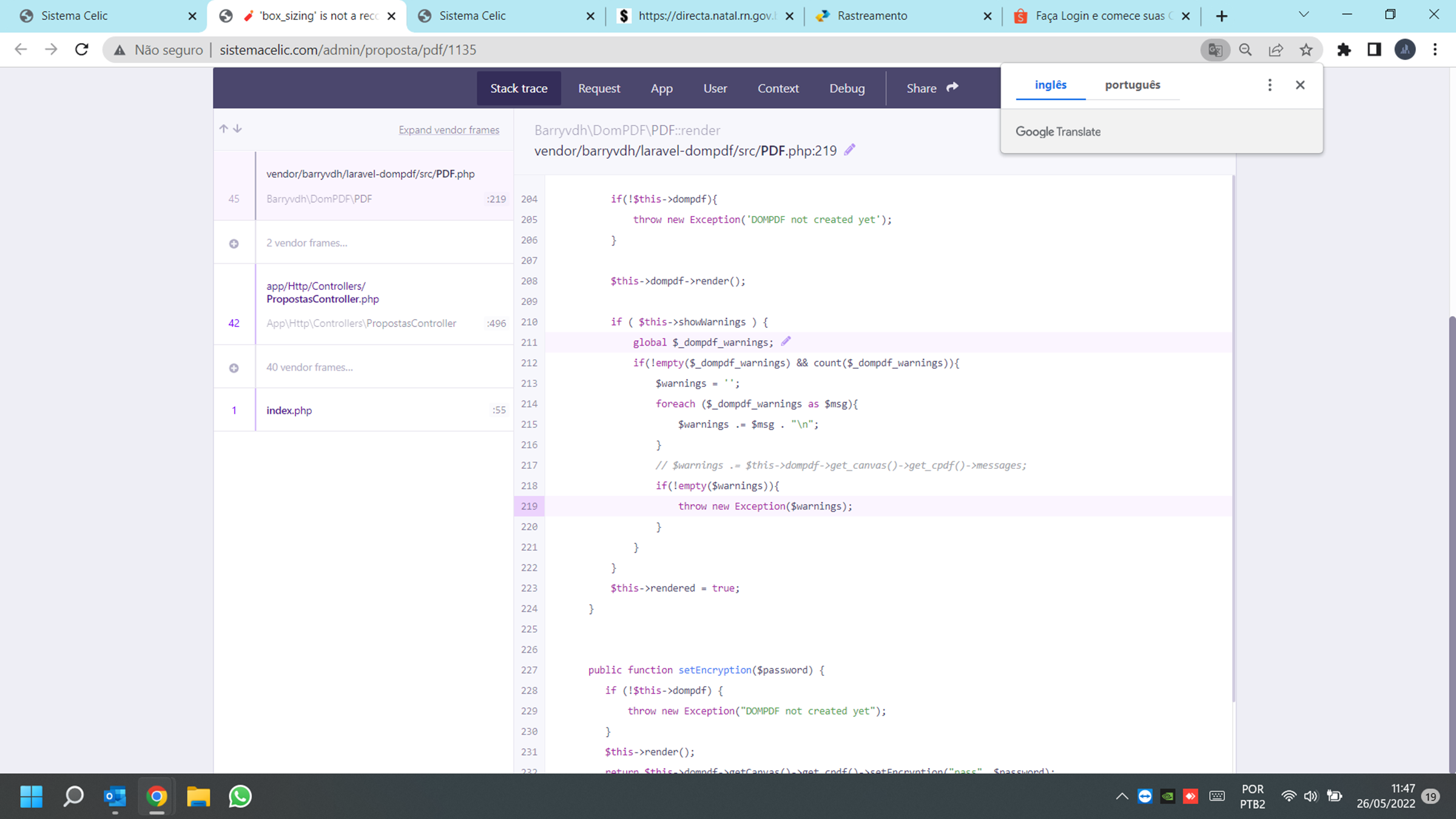Move to previous frame with up arrow
Image resolution: width=1456 pixels, height=819 pixels.
(224, 129)
